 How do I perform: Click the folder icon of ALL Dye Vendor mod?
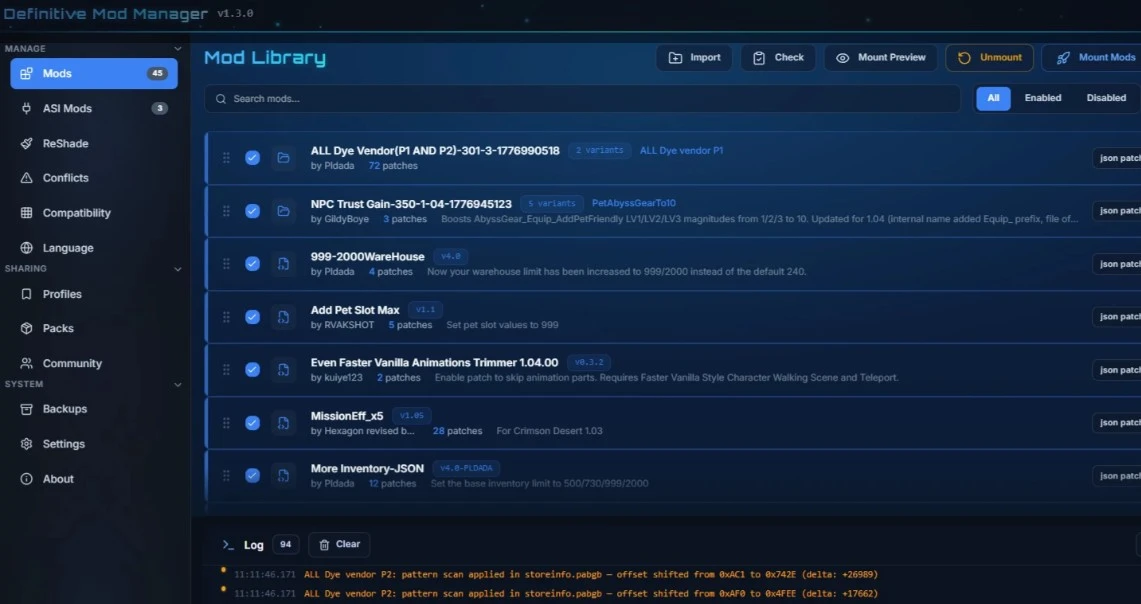click(x=283, y=158)
